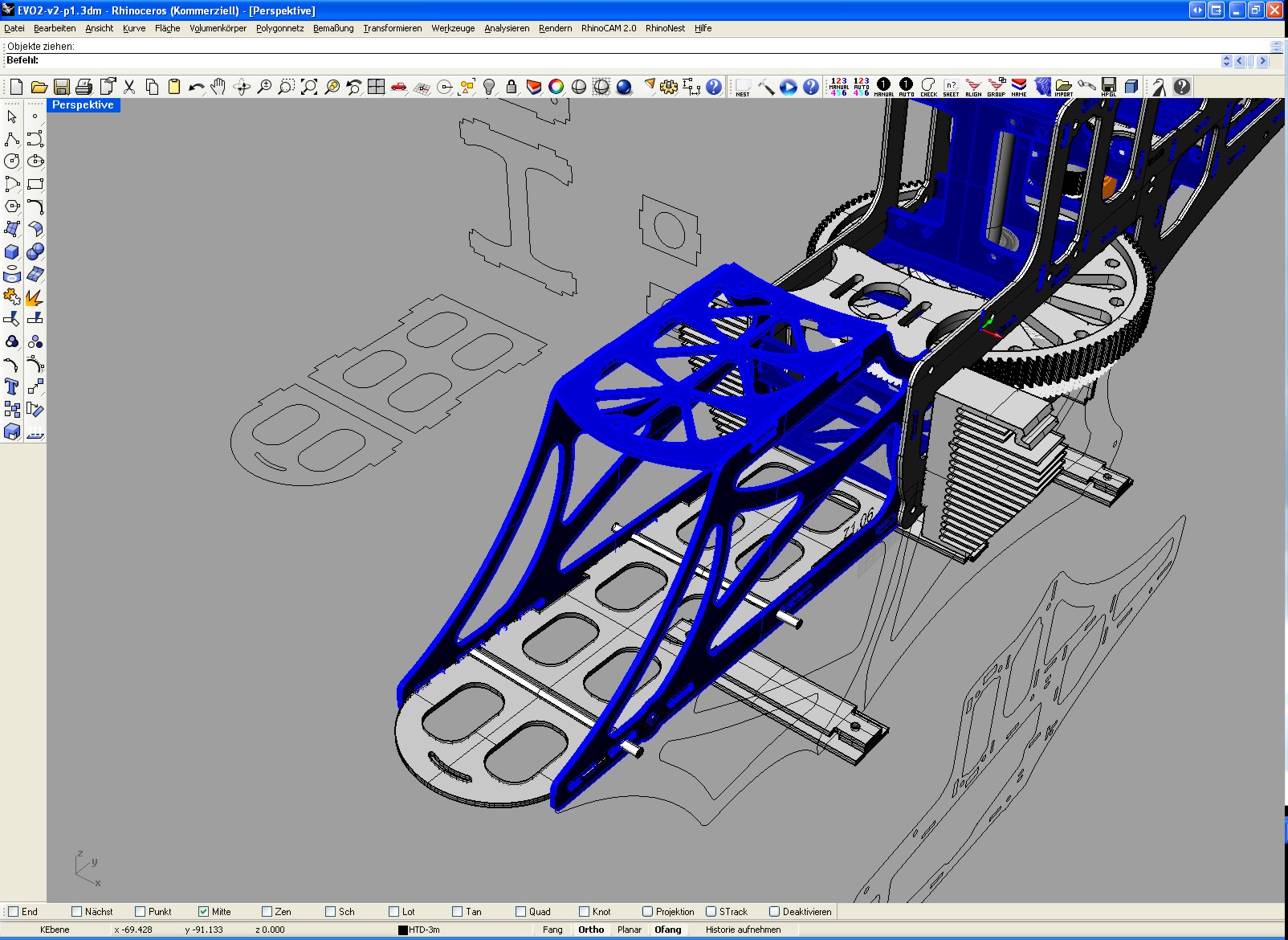
Task: Cut selection with the scissors icon
Action: point(128,87)
